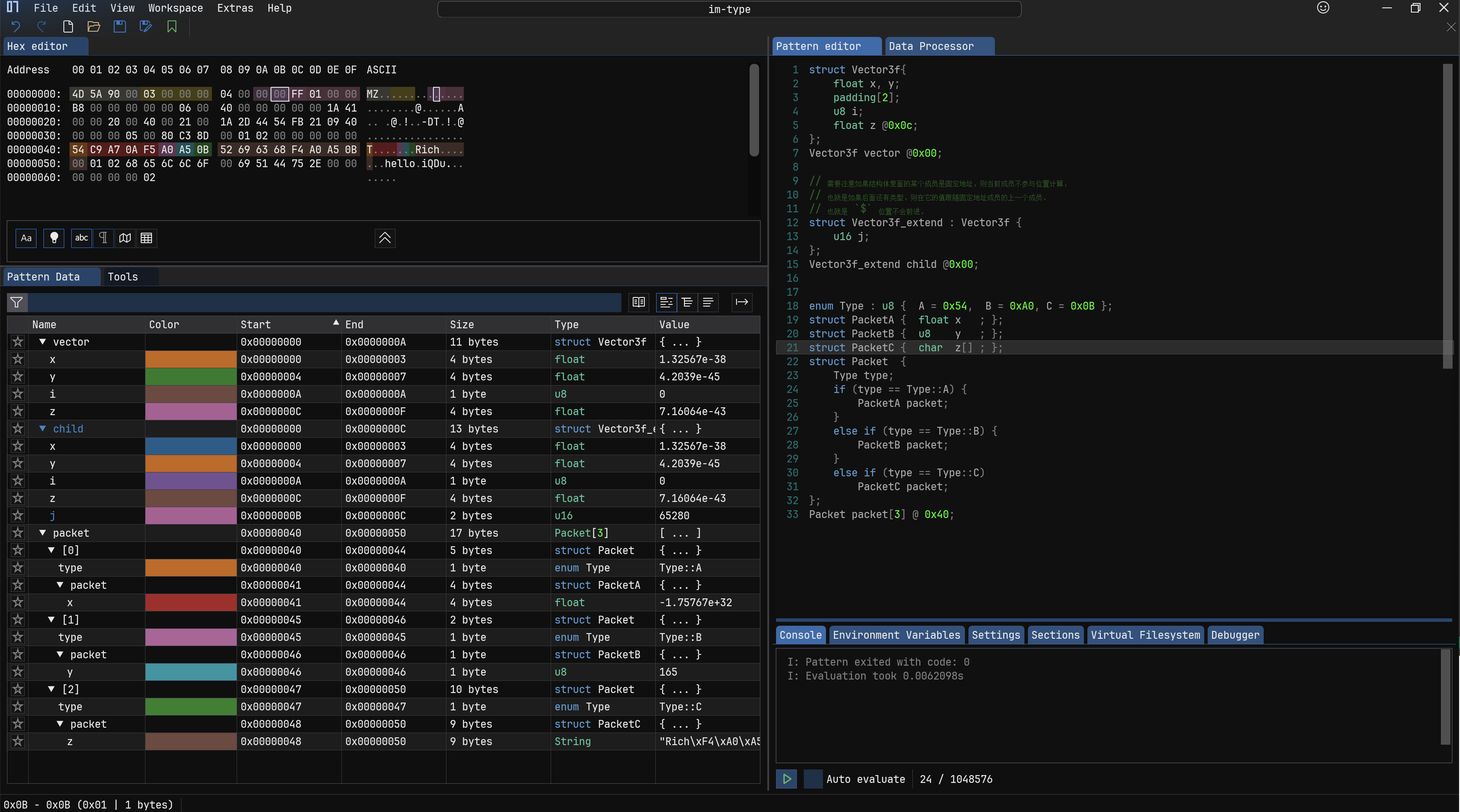
Task: Collapse the vector tree node
Action: point(43,342)
